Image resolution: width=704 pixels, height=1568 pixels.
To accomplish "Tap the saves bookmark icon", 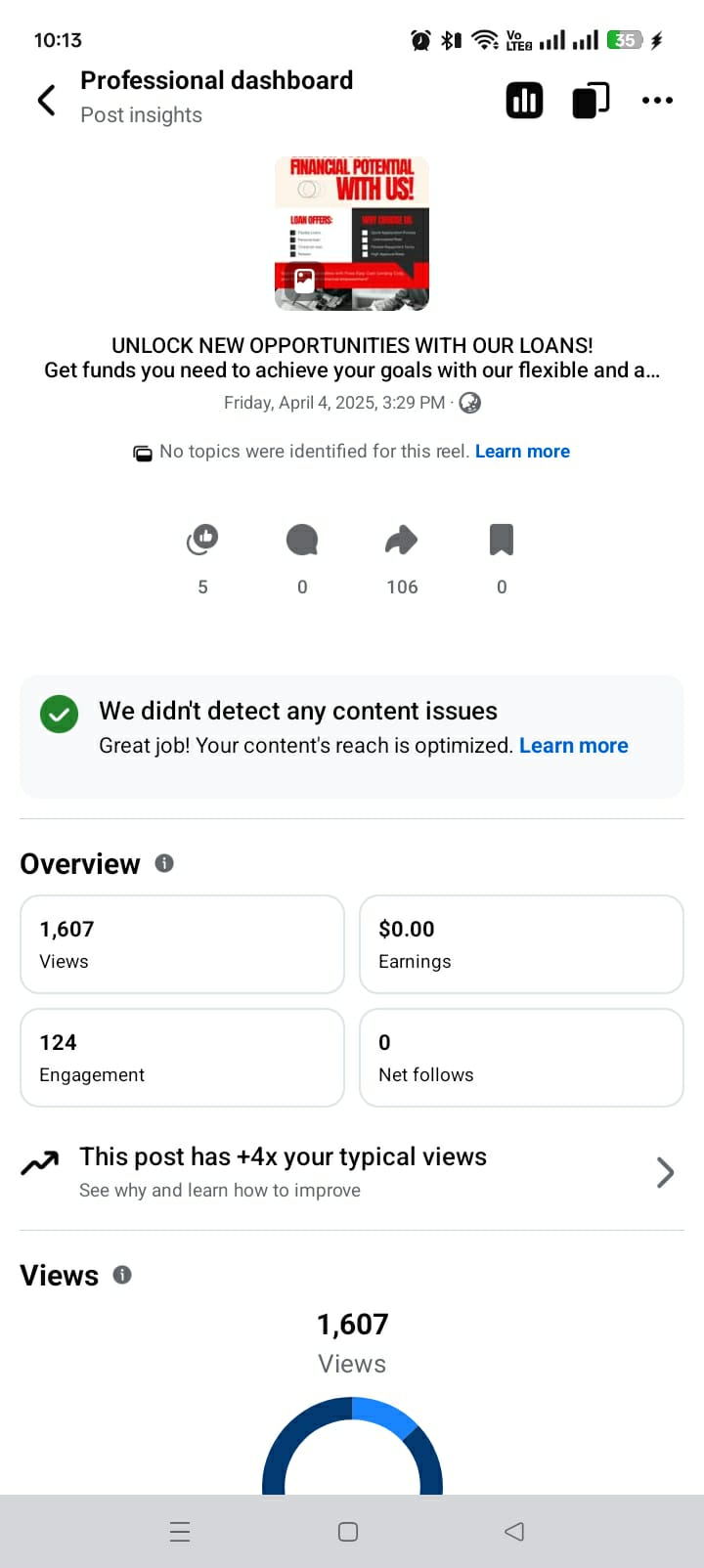I will pyautogui.click(x=502, y=540).
